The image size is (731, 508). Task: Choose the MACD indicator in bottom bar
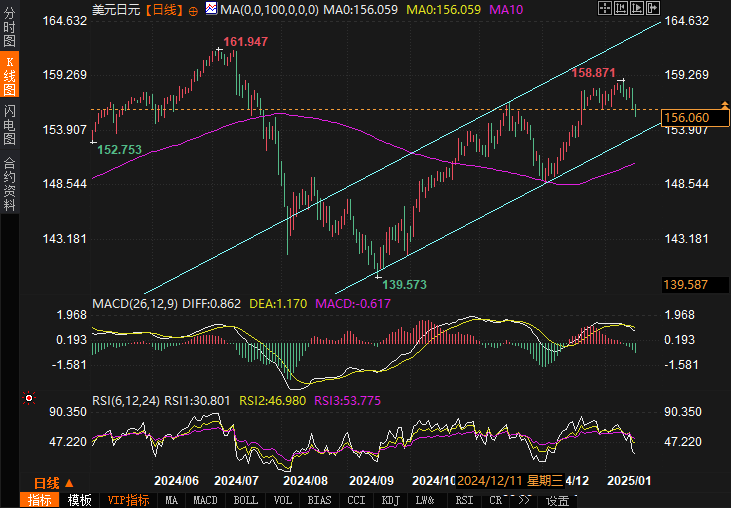205,500
